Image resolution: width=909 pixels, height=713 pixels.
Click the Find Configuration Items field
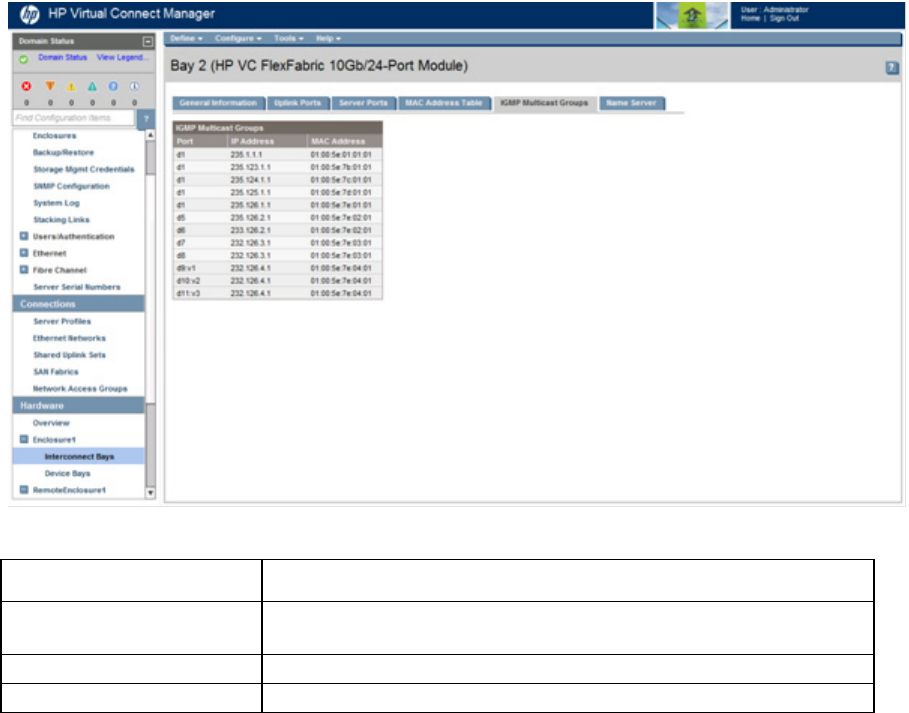[x=74, y=118]
